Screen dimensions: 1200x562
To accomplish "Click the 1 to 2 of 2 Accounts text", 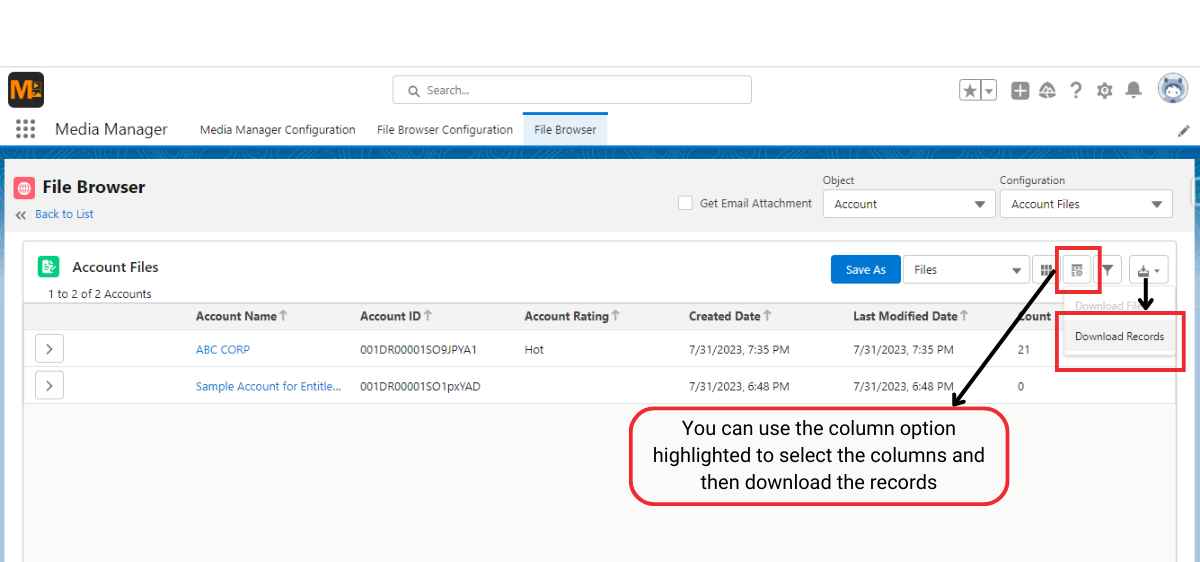I will (100, 294).
